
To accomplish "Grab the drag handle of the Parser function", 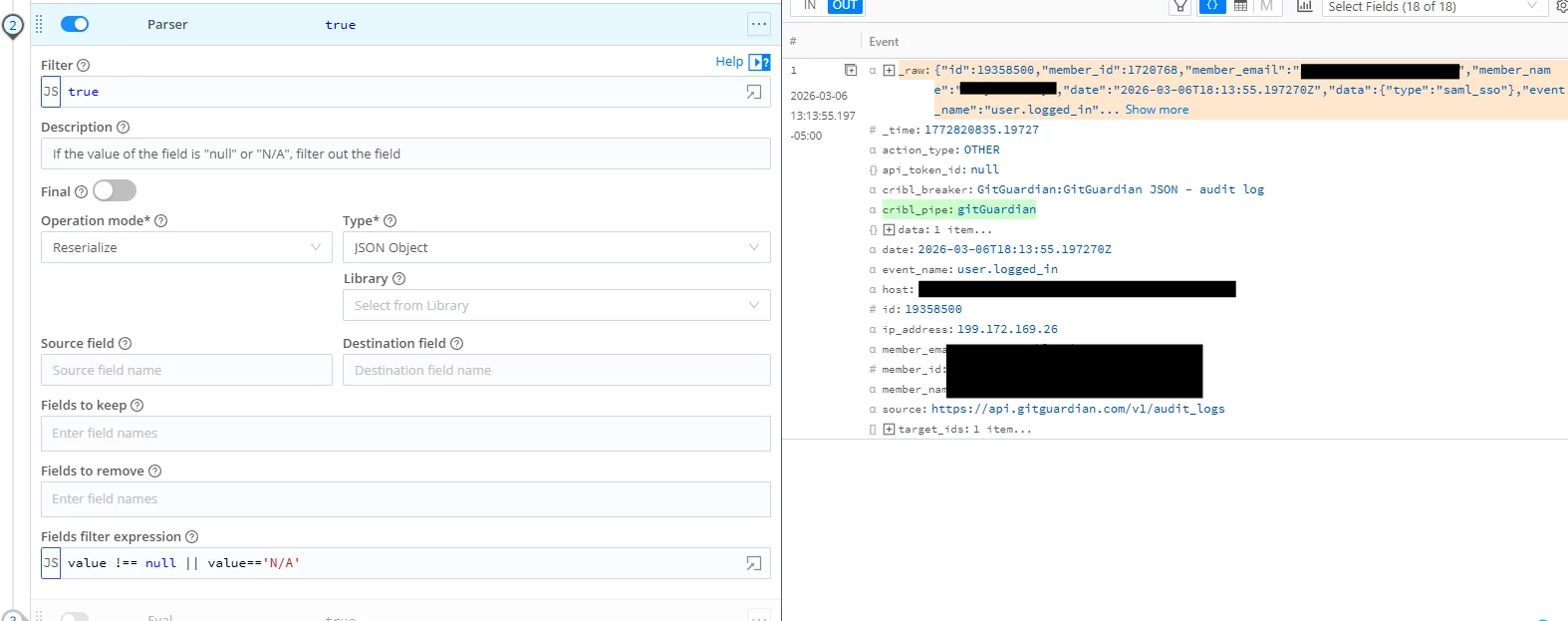I will pos(39,24).
